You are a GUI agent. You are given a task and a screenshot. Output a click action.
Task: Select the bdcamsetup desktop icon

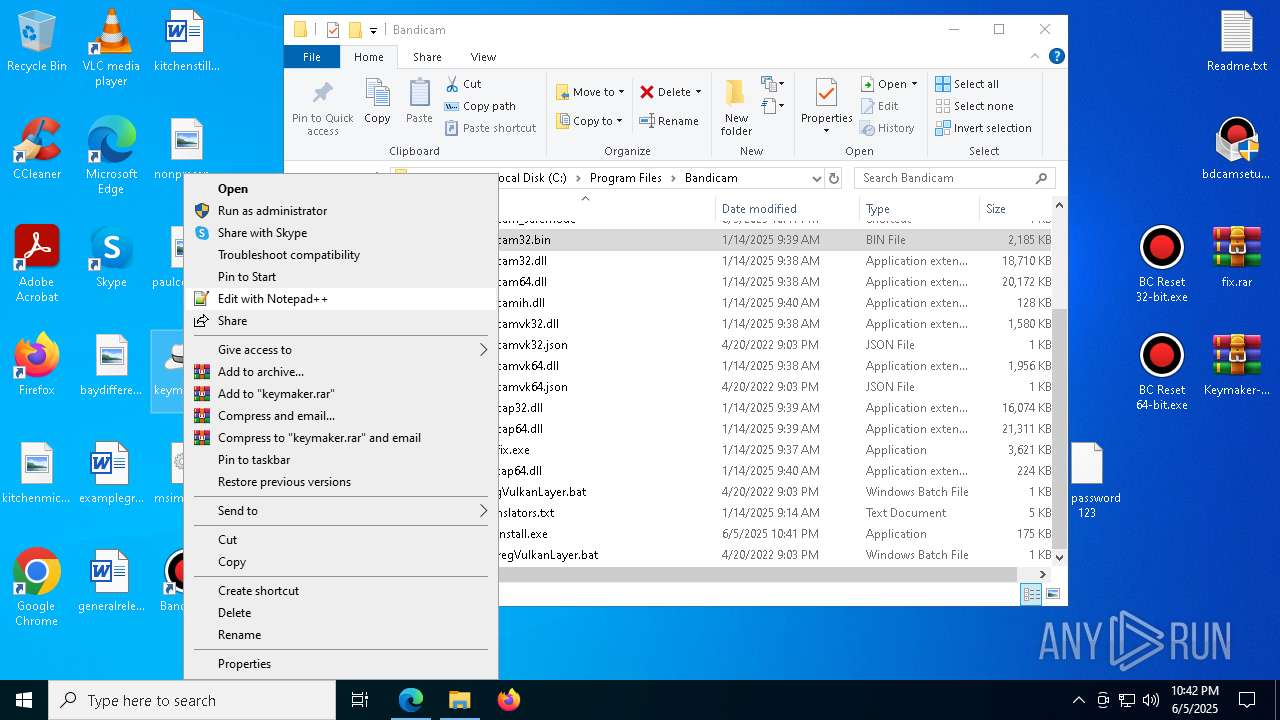click(x=1236, y=150)
